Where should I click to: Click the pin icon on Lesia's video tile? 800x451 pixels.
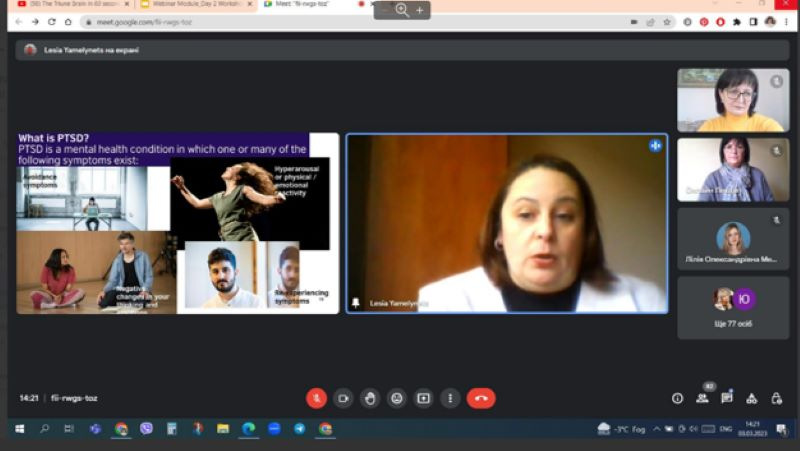[x=356, y=303]
